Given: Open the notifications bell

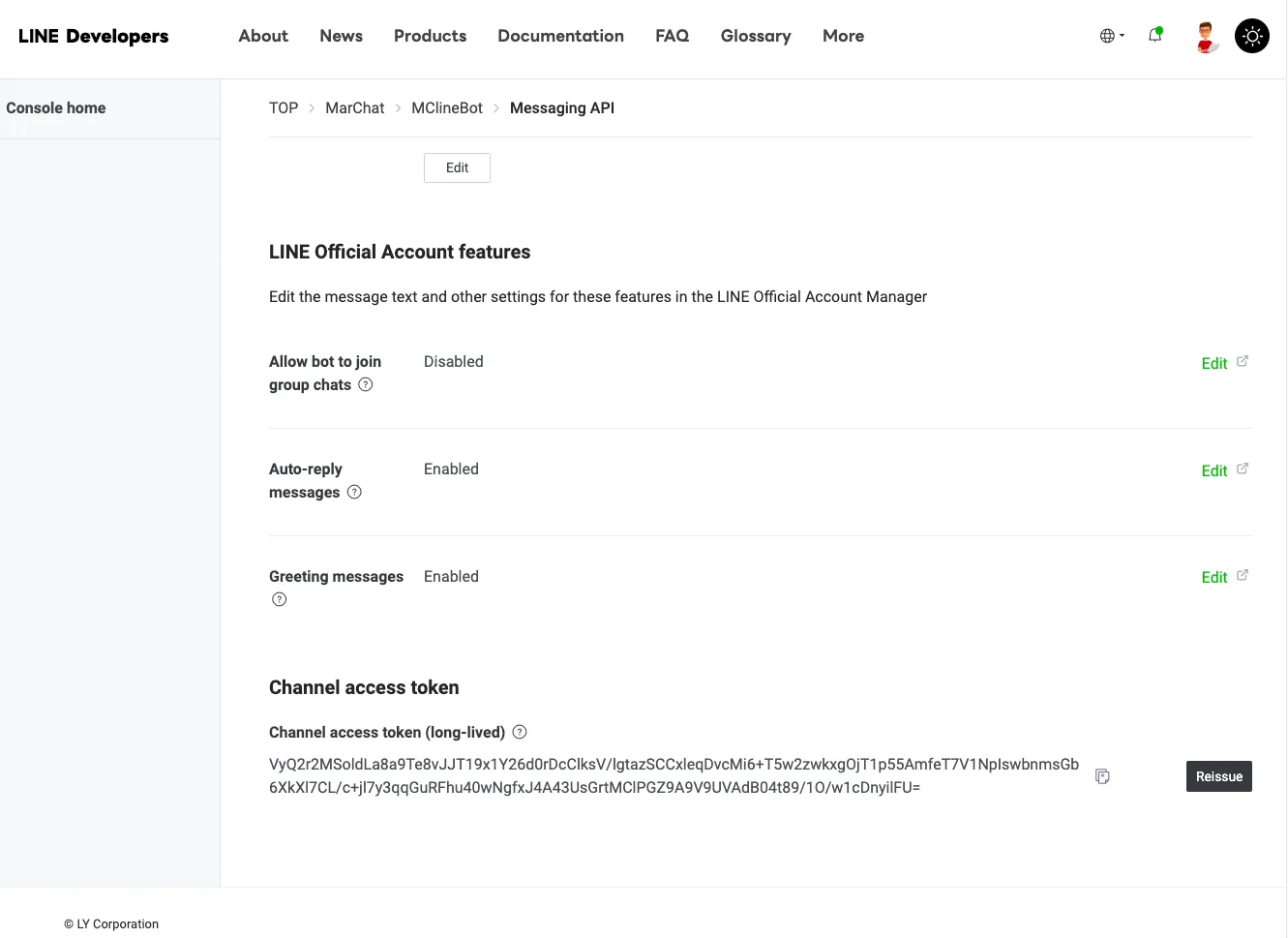Looking at the screenshot, I should tap(1155, 36).
